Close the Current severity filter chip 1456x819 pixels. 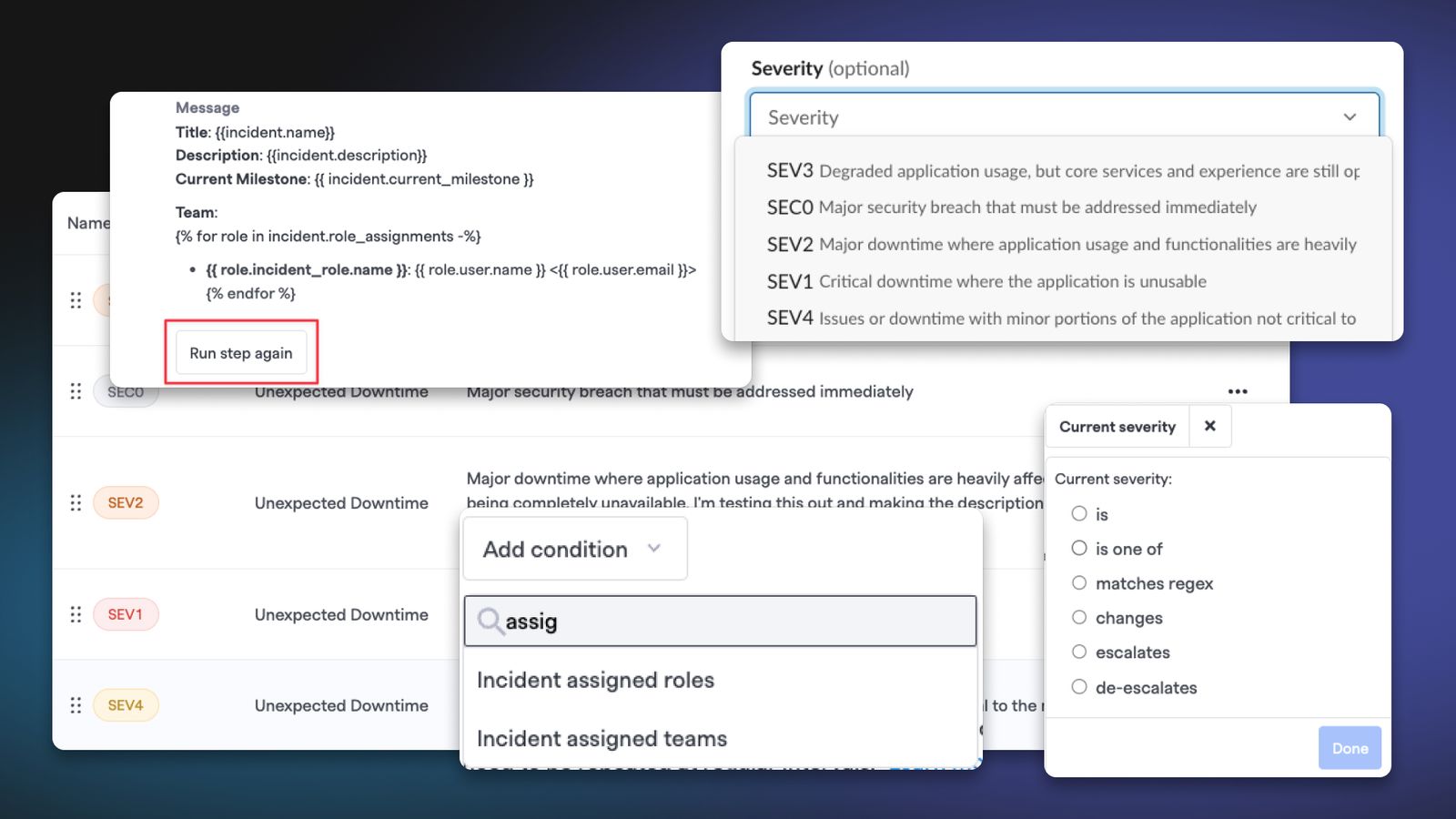tap(1209, 426)
